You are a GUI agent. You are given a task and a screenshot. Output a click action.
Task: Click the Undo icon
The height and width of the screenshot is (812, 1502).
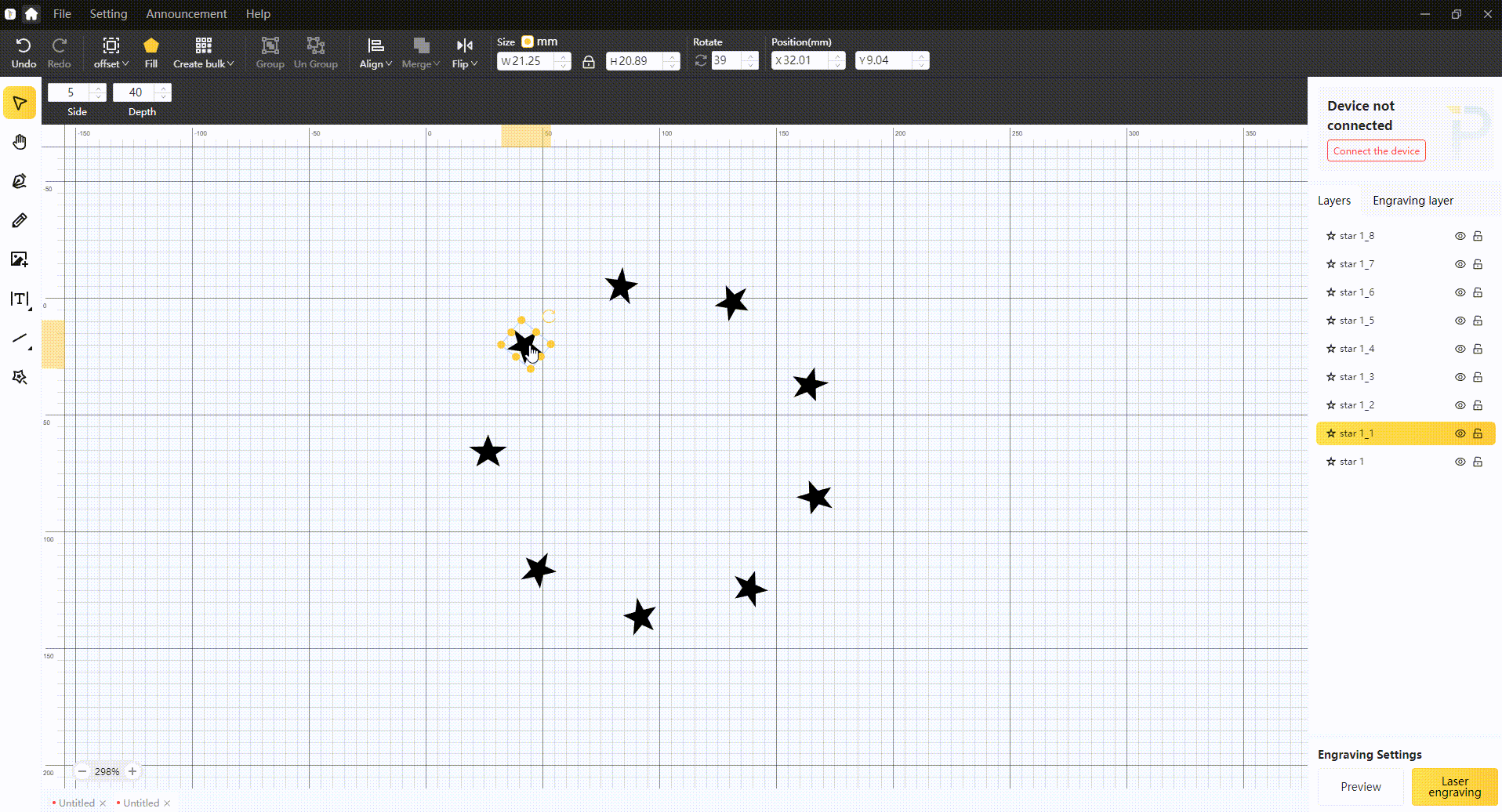[24, 45]
